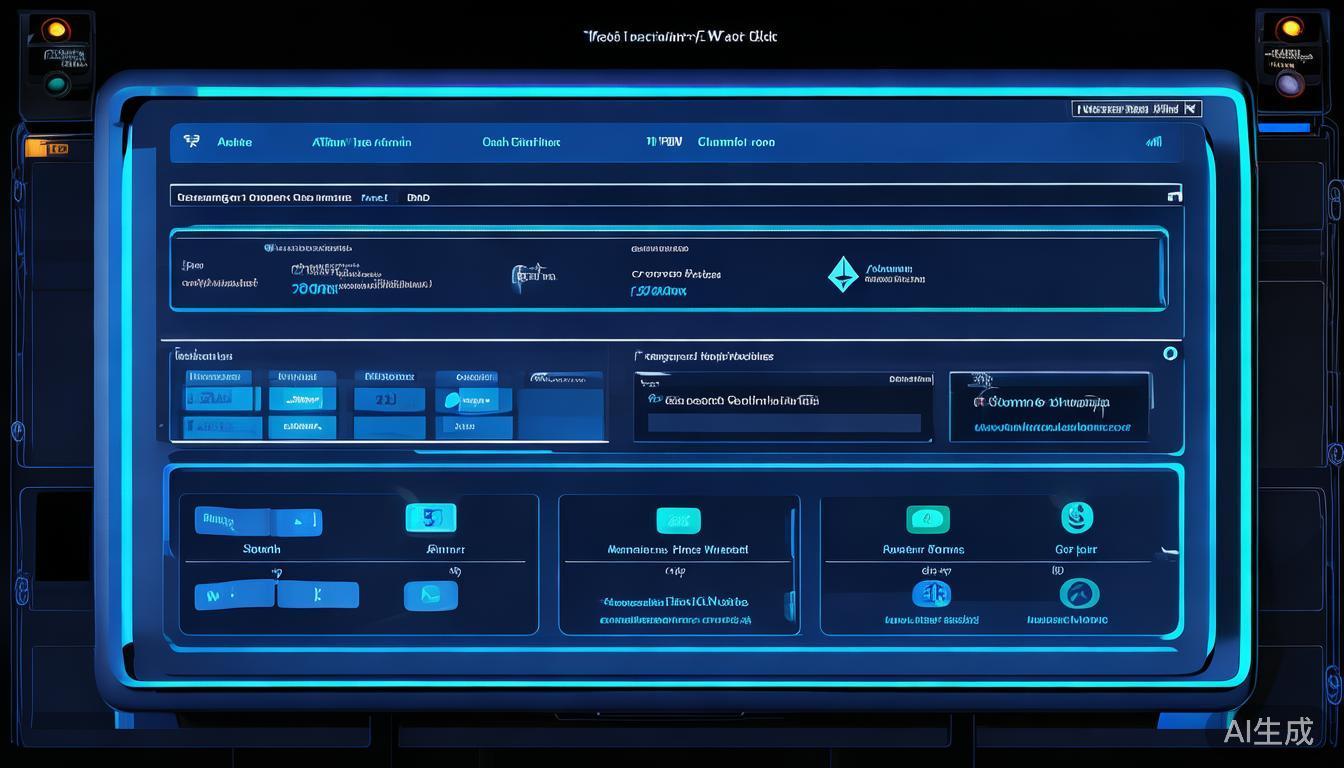
Task: Open the second navigation item starting with 'Atlum'
Action: 361,142
